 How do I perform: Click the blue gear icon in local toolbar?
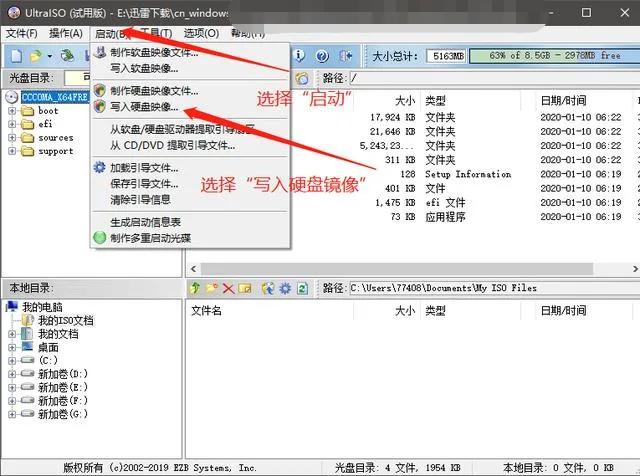[x=285, y=289]
